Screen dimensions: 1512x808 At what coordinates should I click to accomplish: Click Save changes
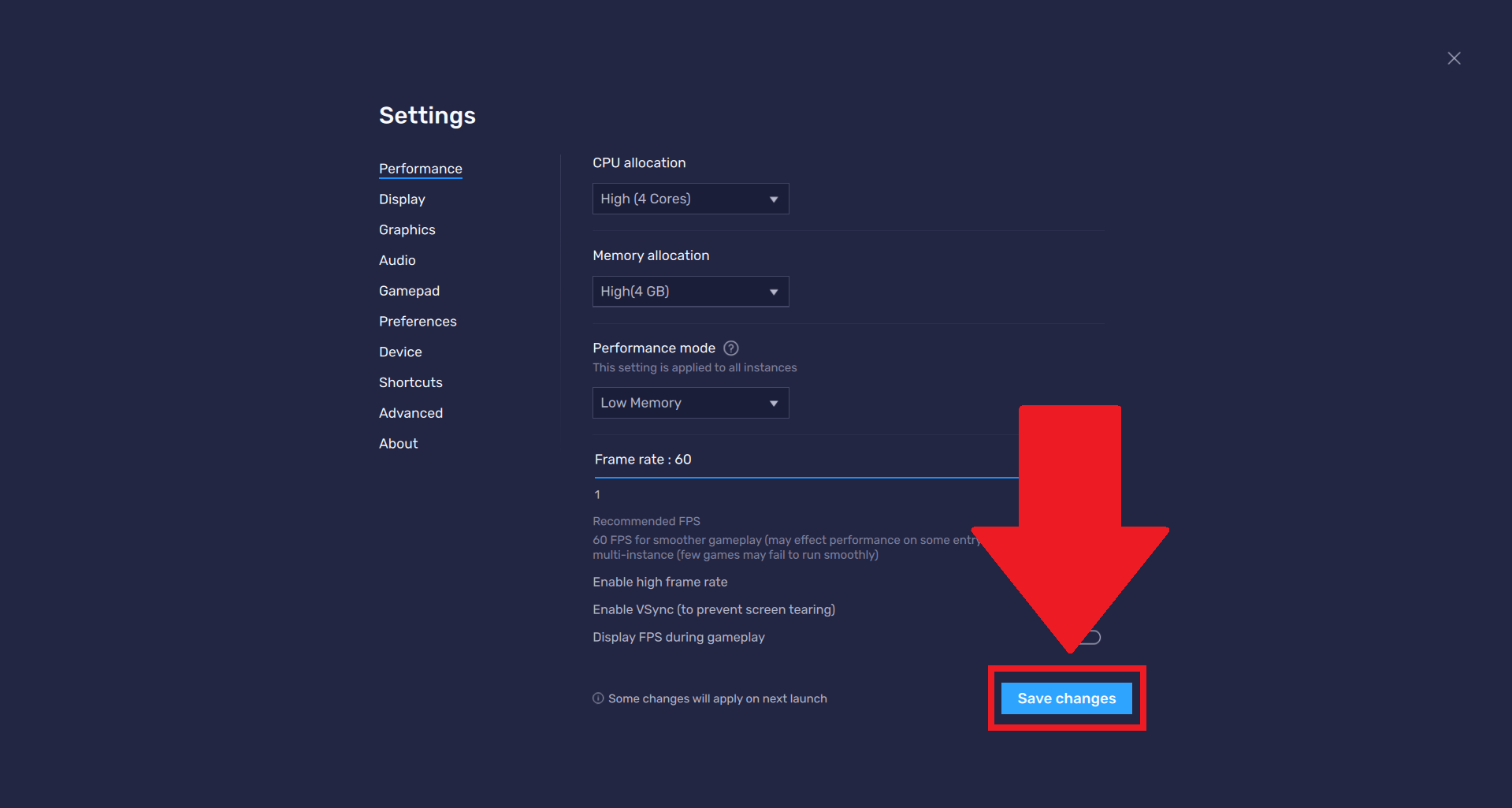pos(1066,698)
